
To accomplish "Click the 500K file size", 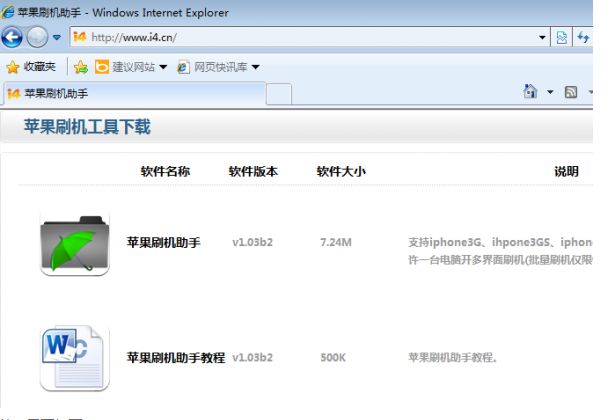I will pyautogui.click(x=333, y=358).
